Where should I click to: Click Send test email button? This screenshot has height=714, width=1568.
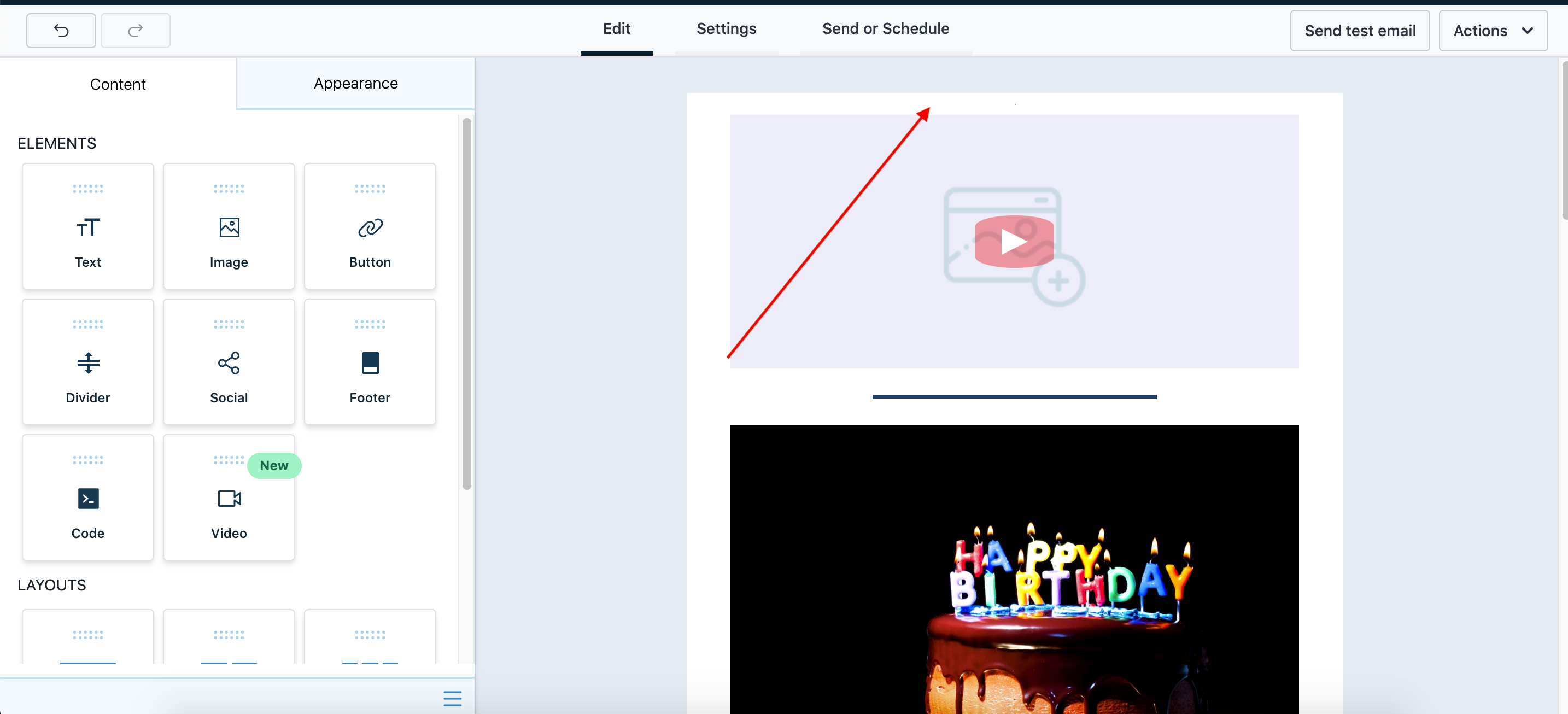[x=1360, y=31]
